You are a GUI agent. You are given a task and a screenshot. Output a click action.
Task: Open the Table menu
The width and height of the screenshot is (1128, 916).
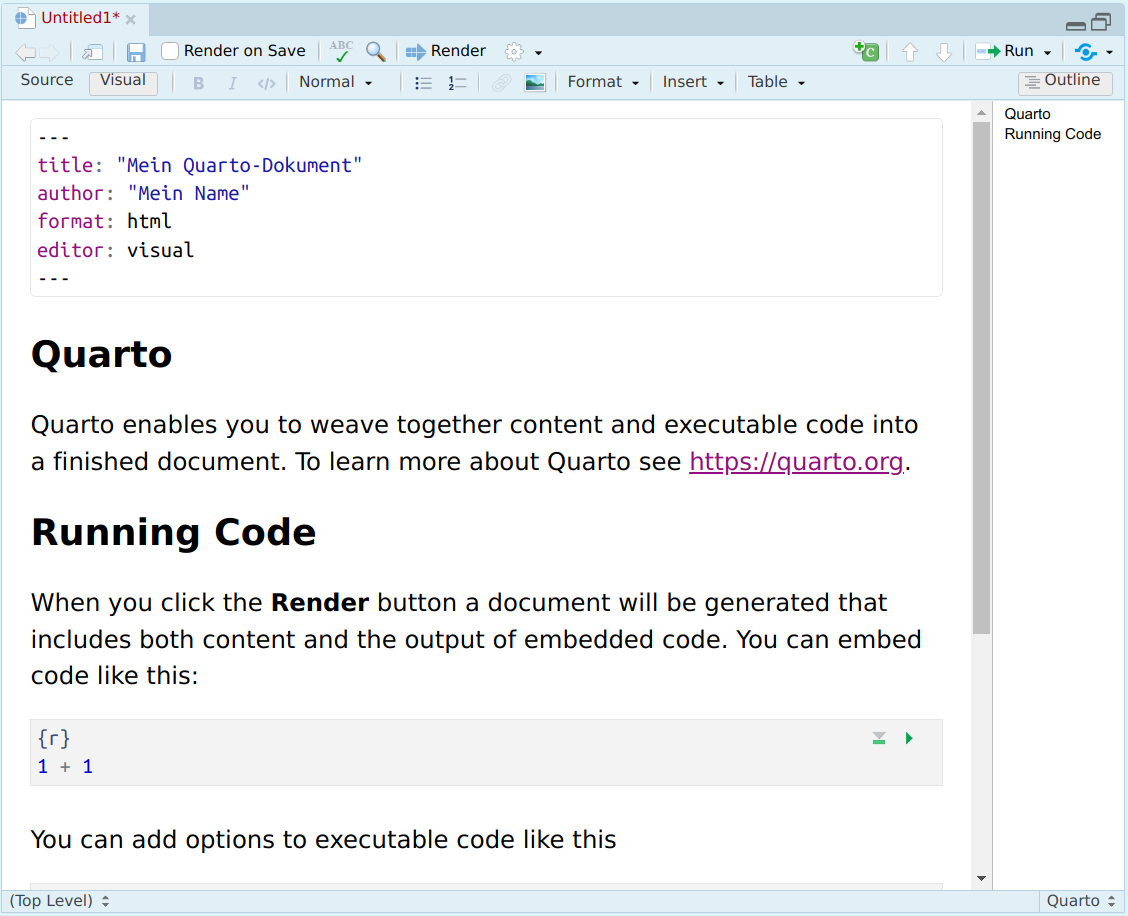pyautogui.click(x=776, y=82)
